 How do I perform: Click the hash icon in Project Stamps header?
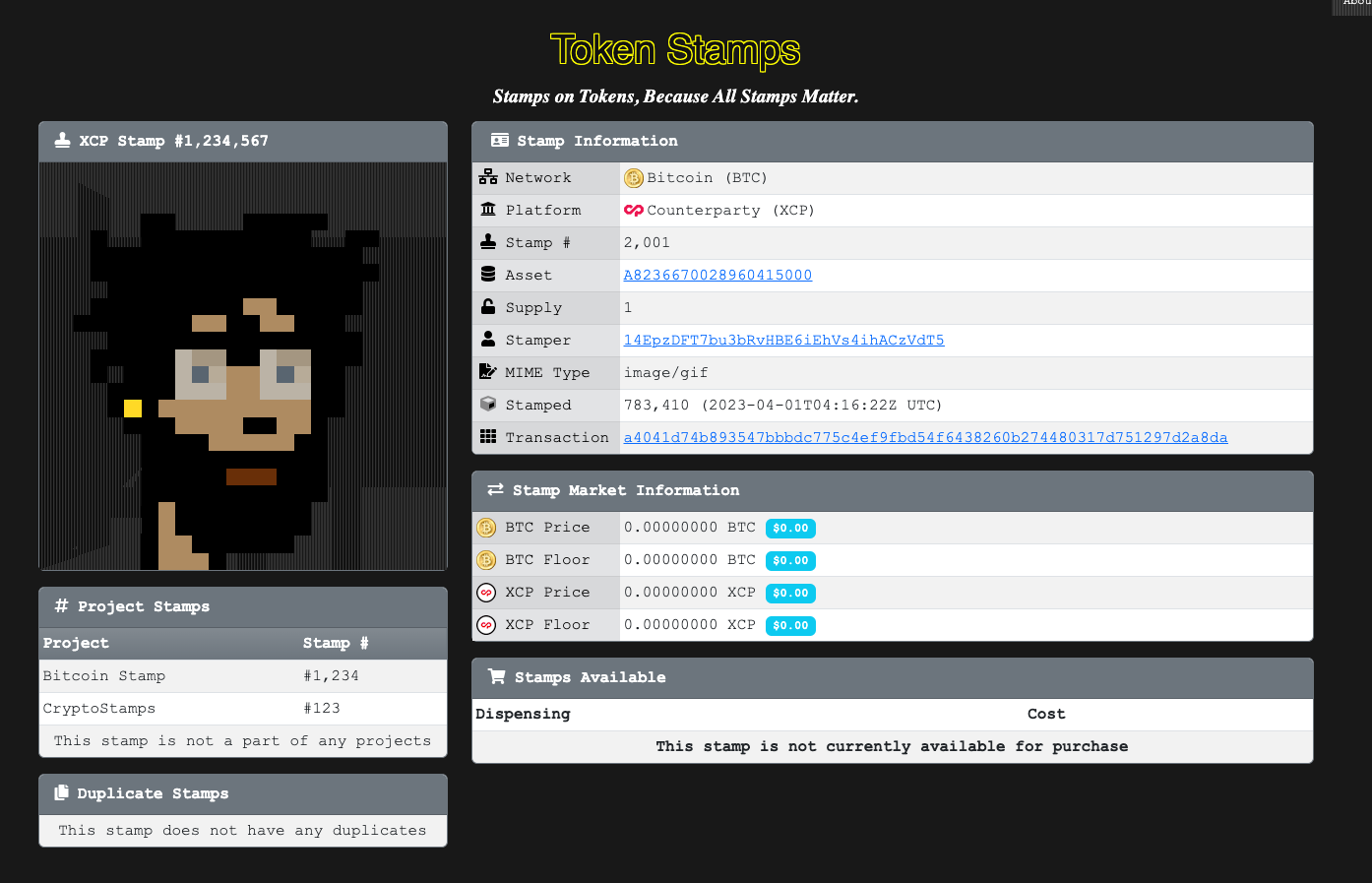(61, 605)
